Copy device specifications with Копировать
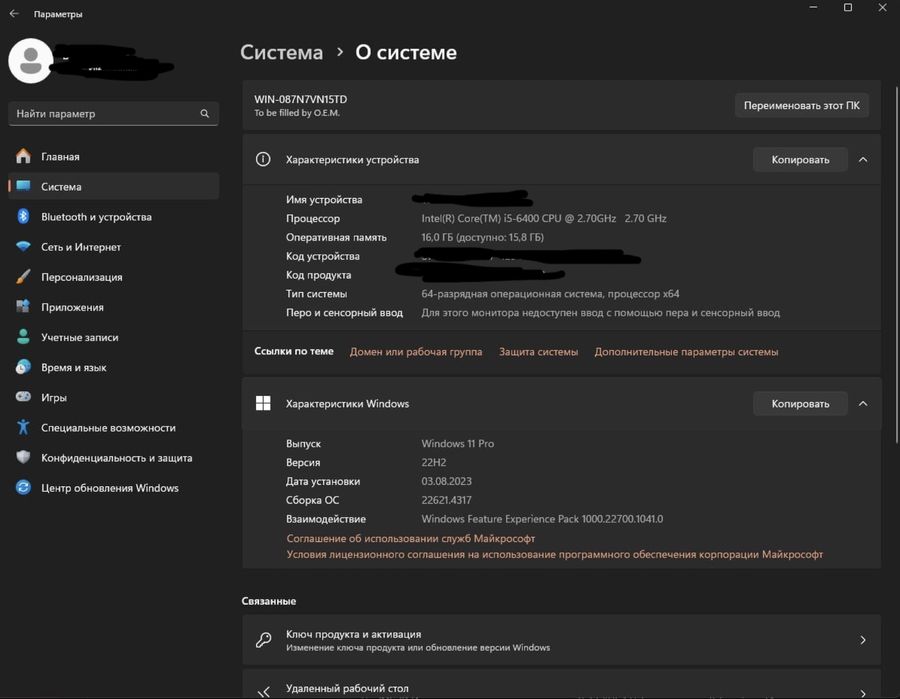 pyautogui.click(x=800, y=159)
